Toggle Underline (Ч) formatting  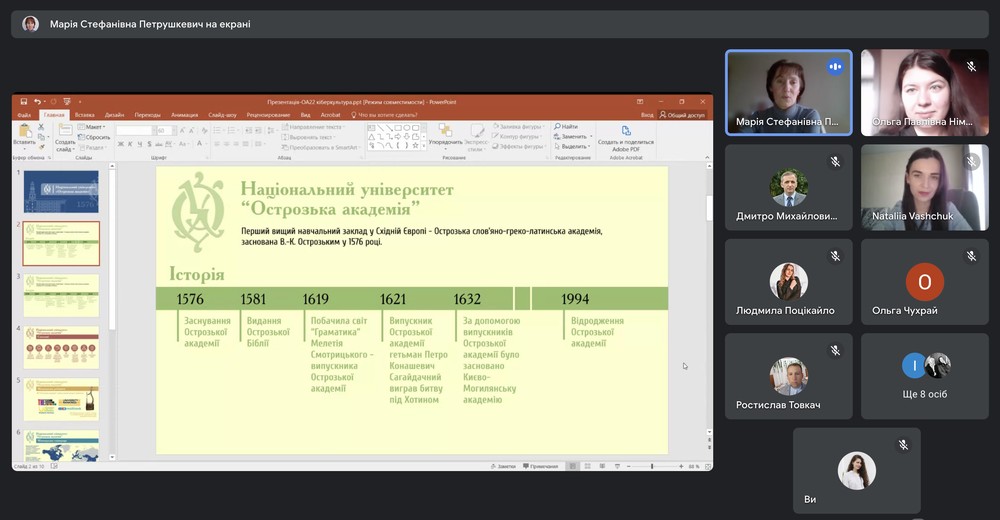pos(140,144)
